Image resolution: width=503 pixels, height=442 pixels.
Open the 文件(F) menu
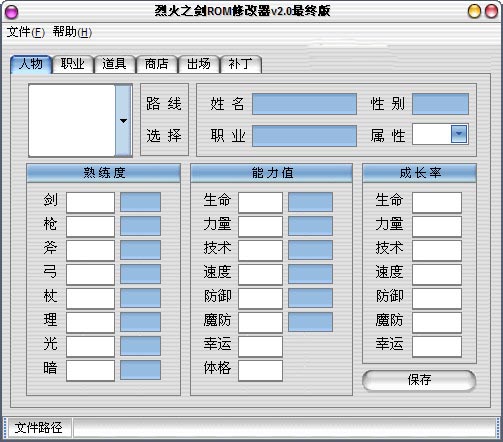tap(26, 32)
